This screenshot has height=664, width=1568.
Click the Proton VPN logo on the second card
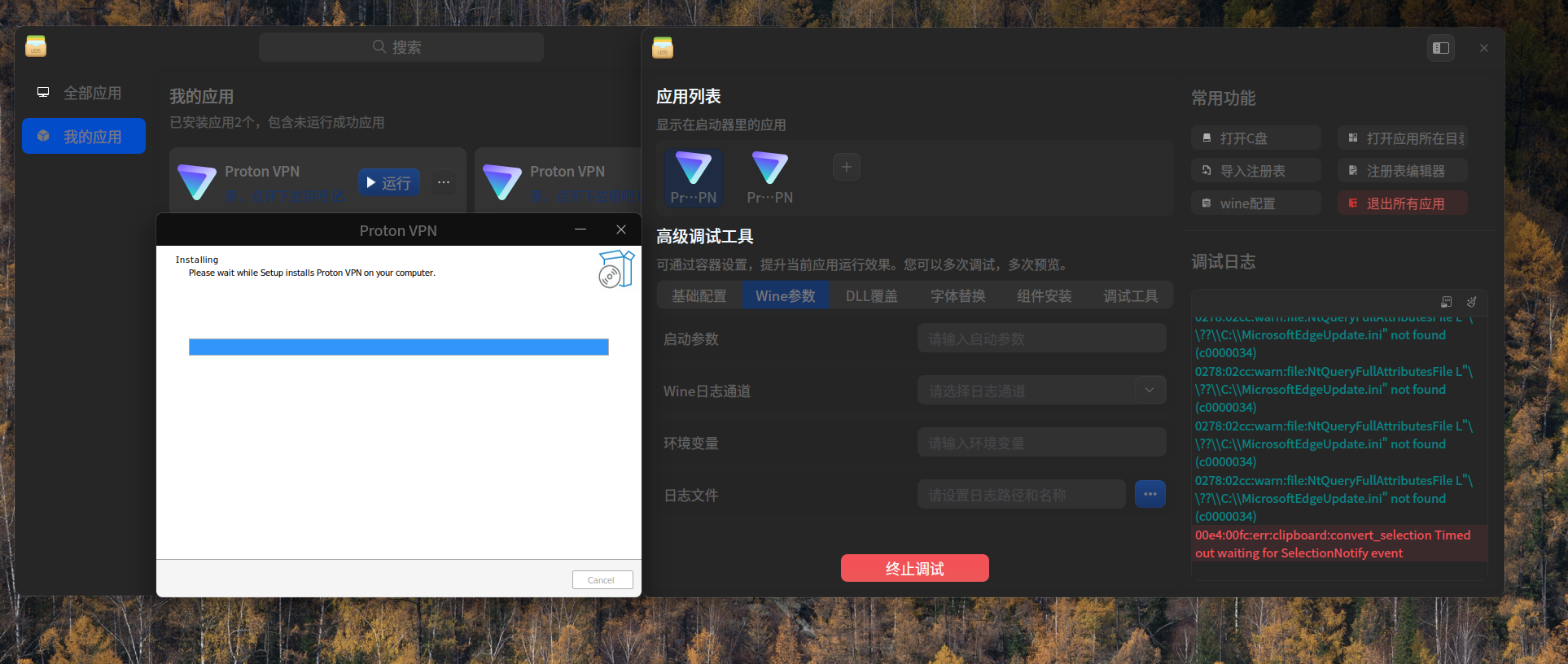502,182
